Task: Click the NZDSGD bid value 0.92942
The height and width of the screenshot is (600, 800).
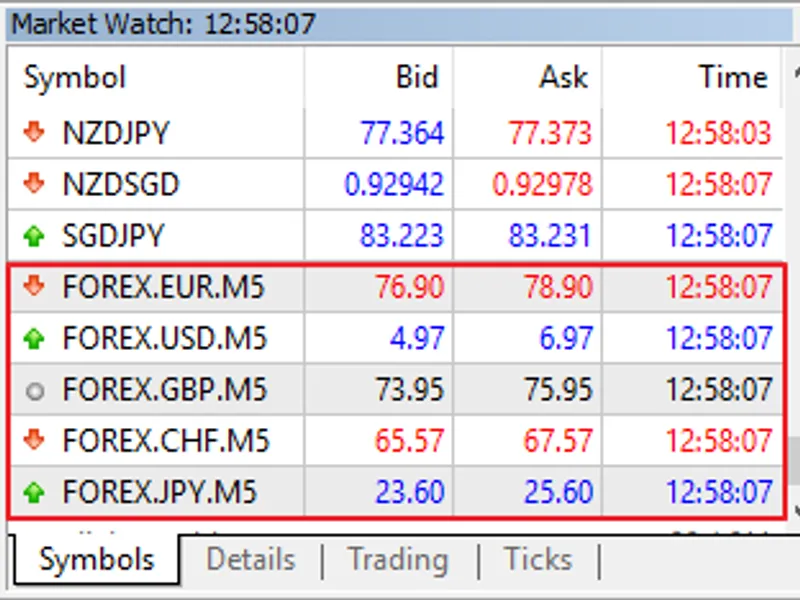Action: pyautogui.click(x=394, y=184)
